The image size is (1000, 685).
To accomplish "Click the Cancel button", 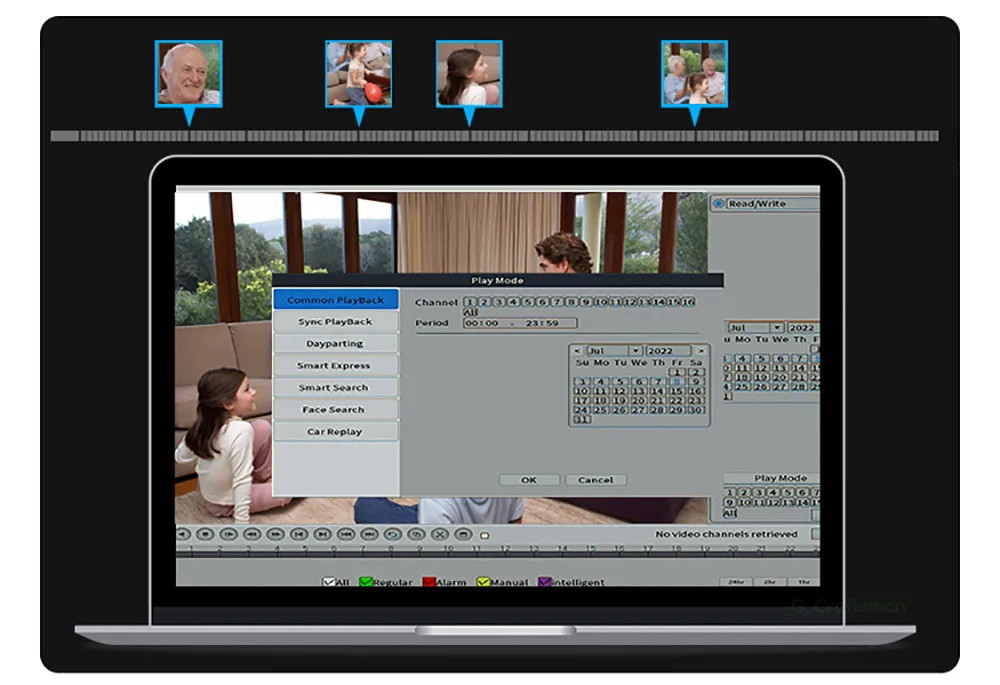I will (595, 480).
